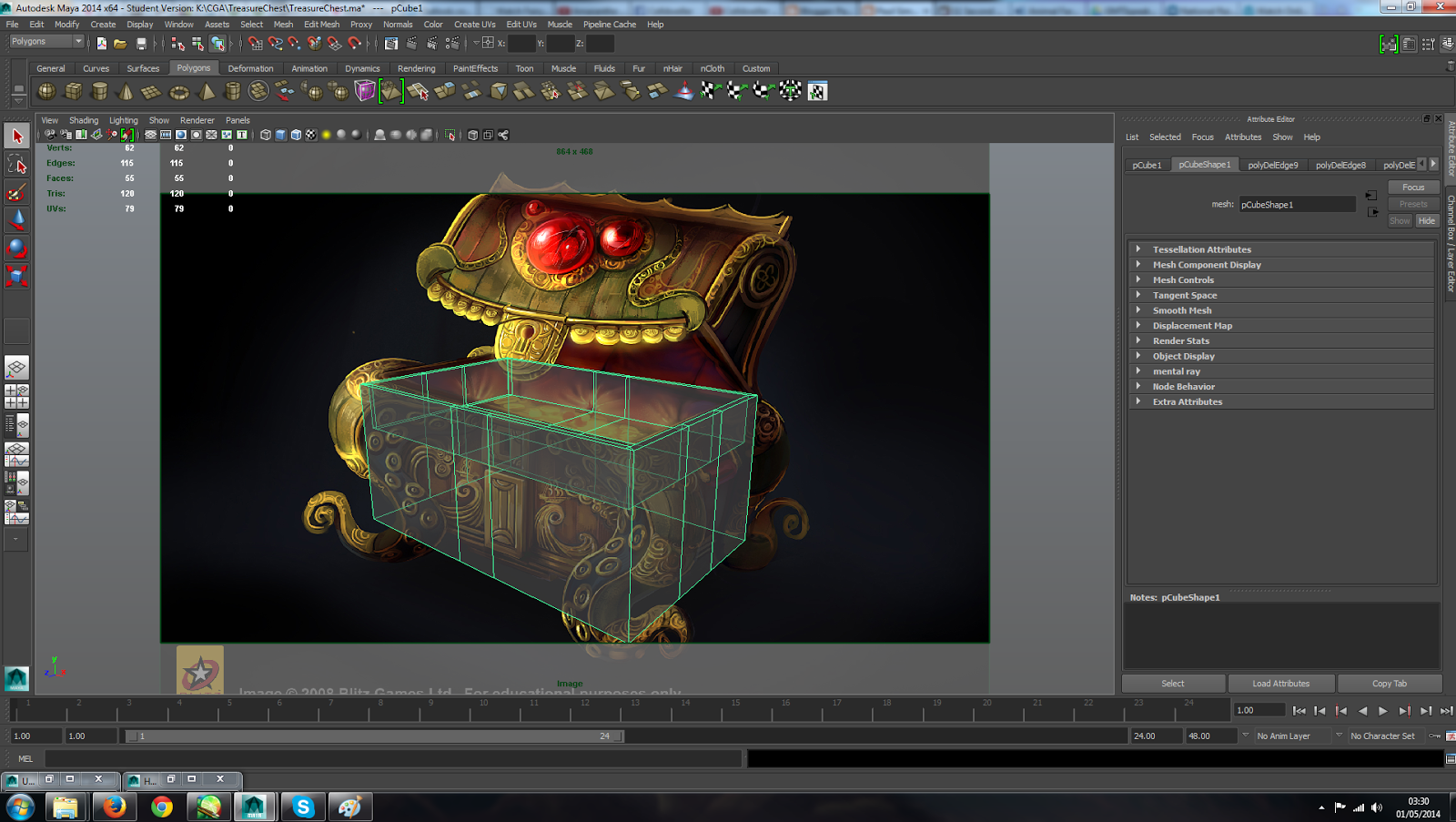Image resolution: width=1456 pixels, height=822 pixels.
Task: Click the Copy Tab button
Action: pos(1390,684)
